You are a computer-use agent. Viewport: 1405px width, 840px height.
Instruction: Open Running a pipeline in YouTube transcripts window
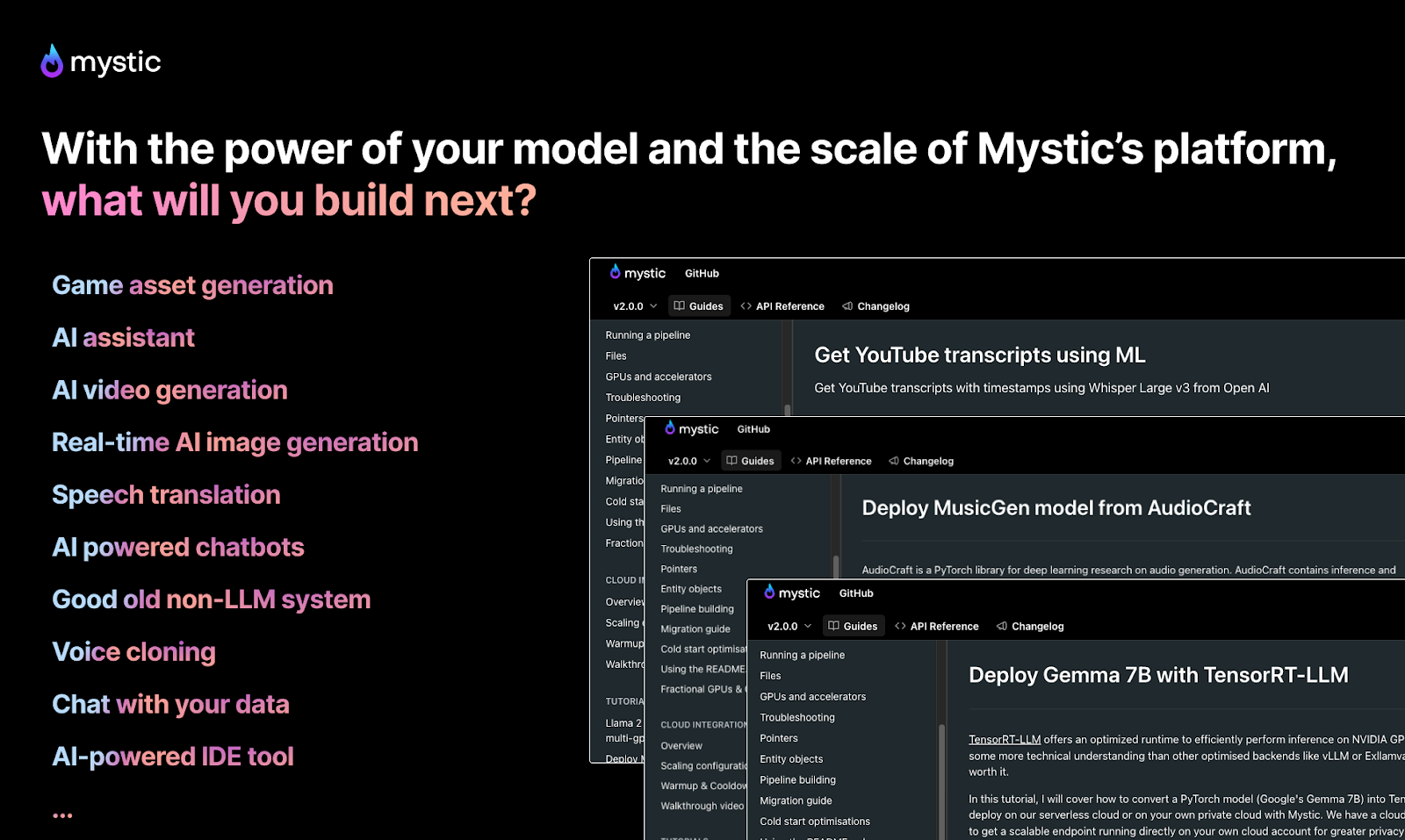click(x=648, y=335)
